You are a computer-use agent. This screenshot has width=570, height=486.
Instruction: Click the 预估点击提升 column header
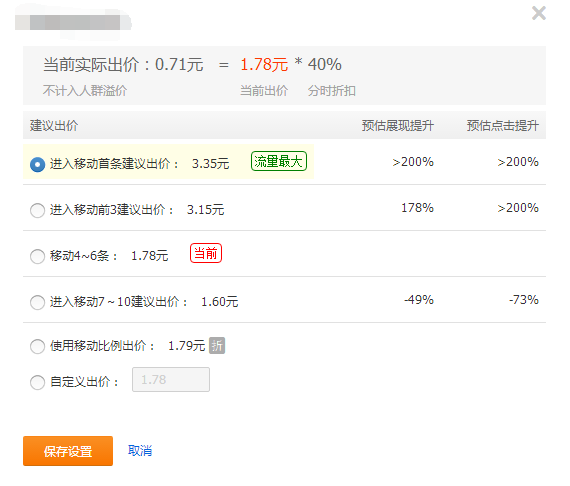[x=503, y=126]
